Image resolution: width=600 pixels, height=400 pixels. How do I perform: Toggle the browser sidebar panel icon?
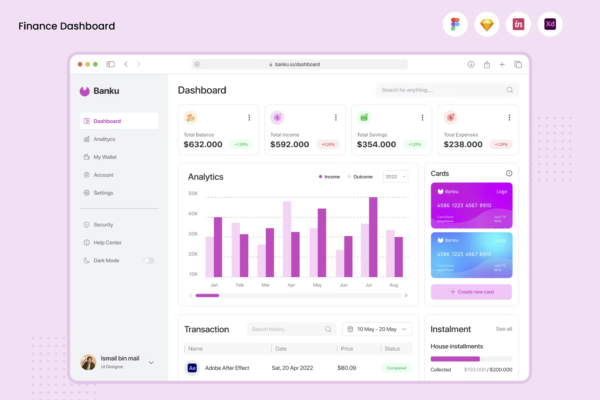[x=111, y=64]
